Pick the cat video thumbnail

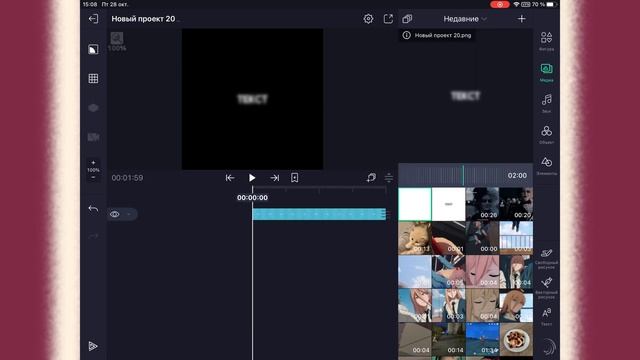[x=415, y=238]
